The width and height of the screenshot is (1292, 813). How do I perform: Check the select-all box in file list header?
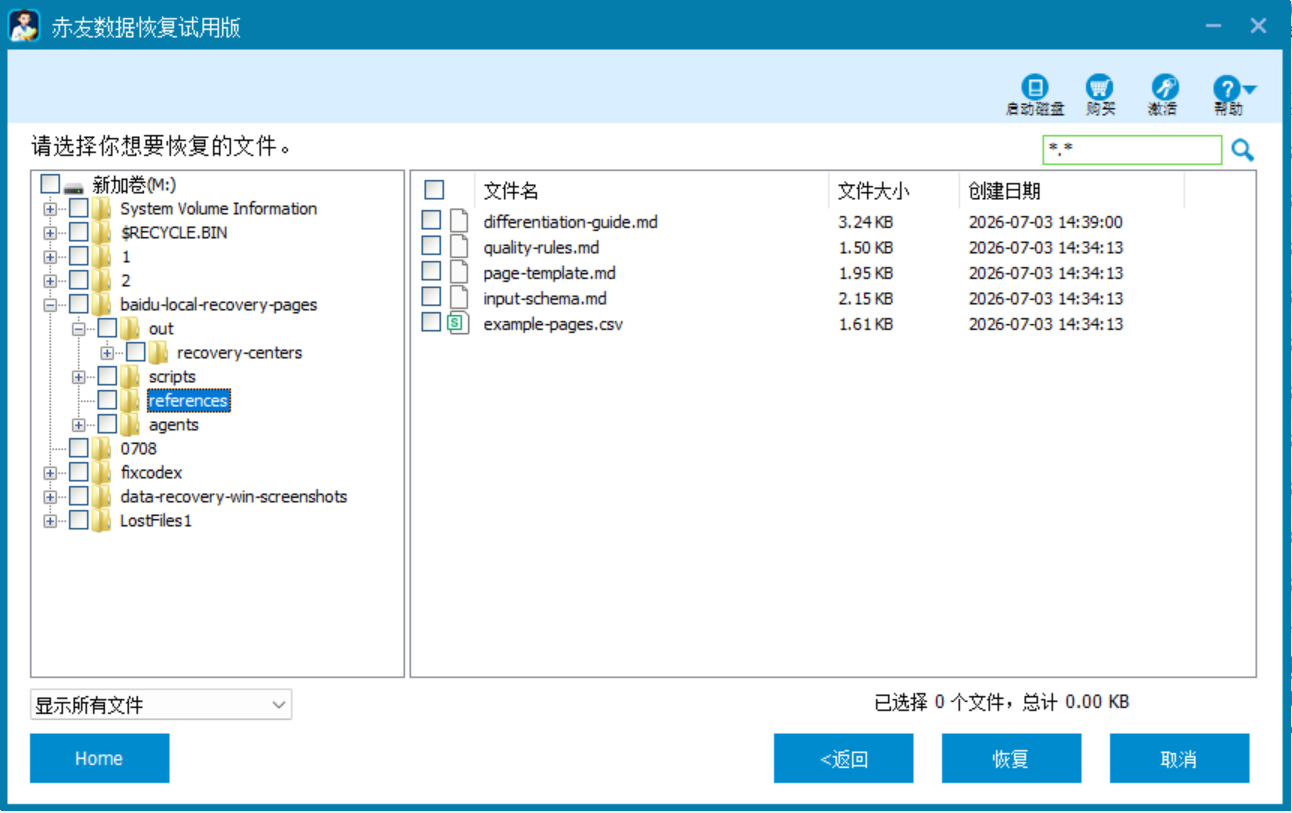434,190
